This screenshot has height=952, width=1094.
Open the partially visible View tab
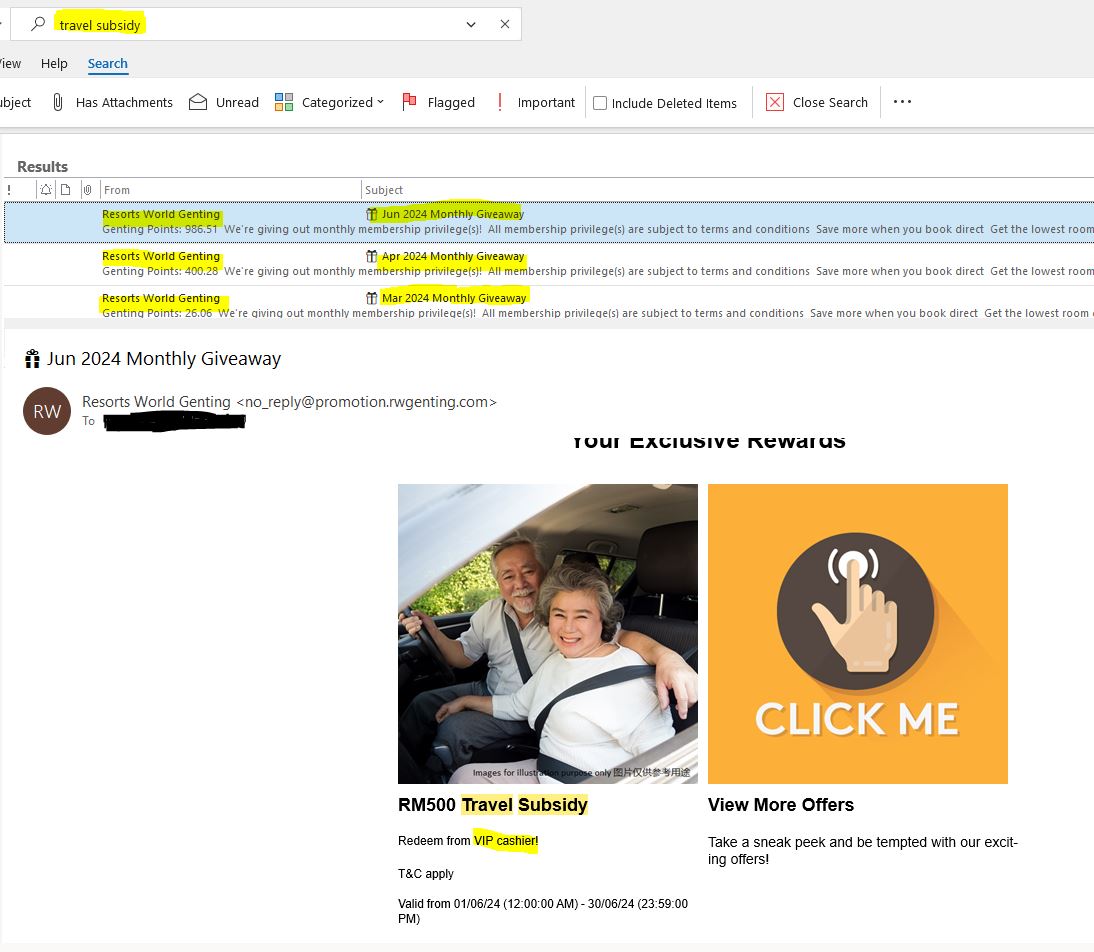tap(10, 64)
